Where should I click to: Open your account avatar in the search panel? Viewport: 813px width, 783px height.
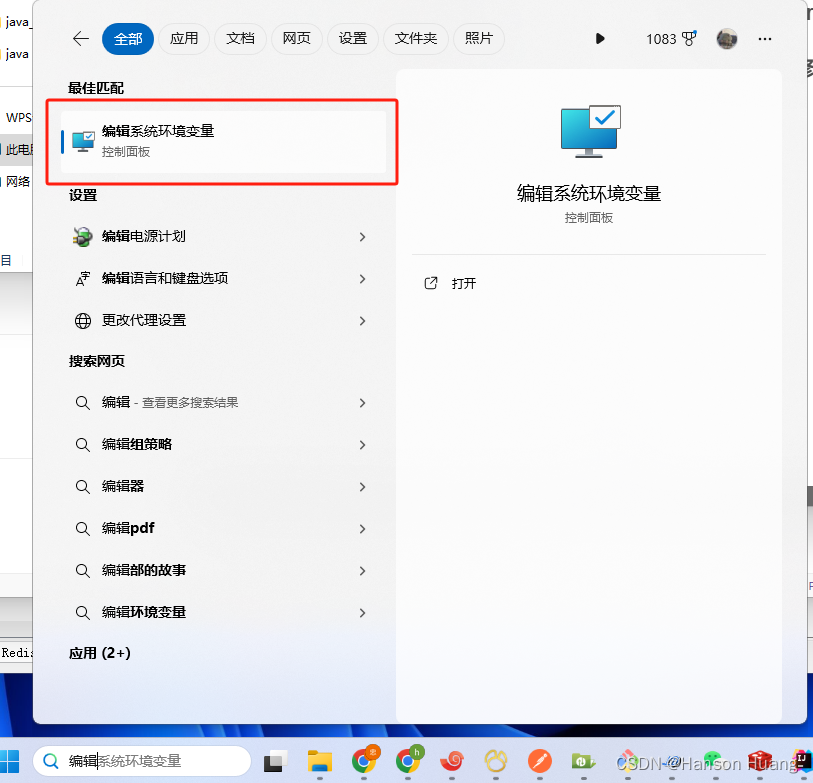(726, 39)
